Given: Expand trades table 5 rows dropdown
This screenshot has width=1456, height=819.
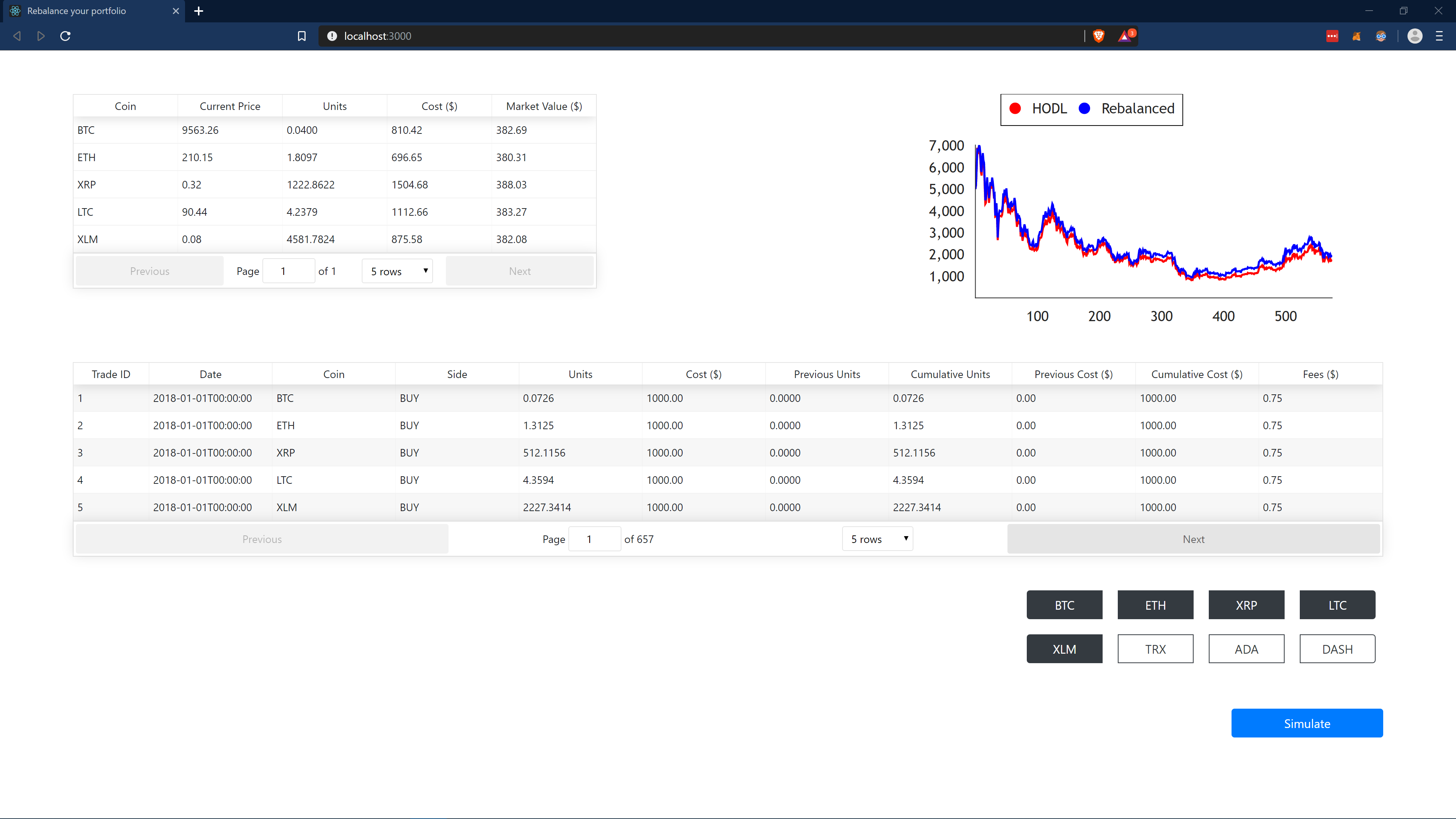Looking at the screenshot, I should (x=878, y=539).
